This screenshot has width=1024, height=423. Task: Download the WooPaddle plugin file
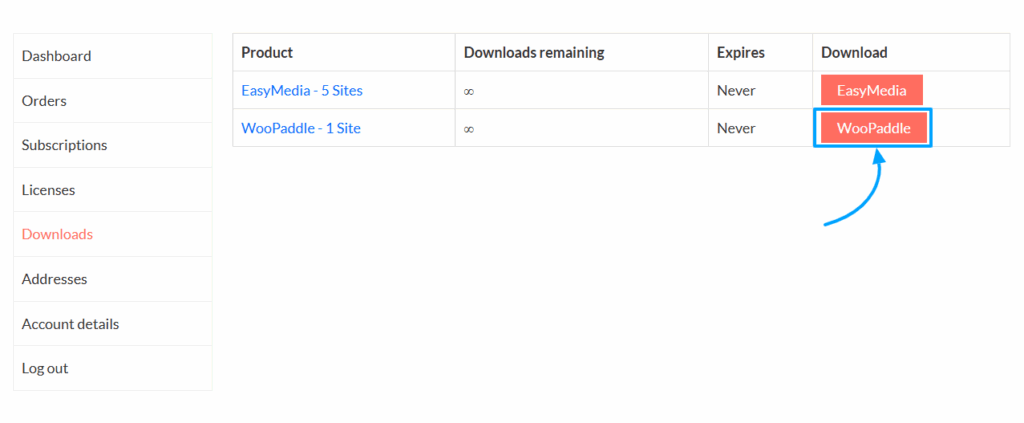tap(873, 128)
